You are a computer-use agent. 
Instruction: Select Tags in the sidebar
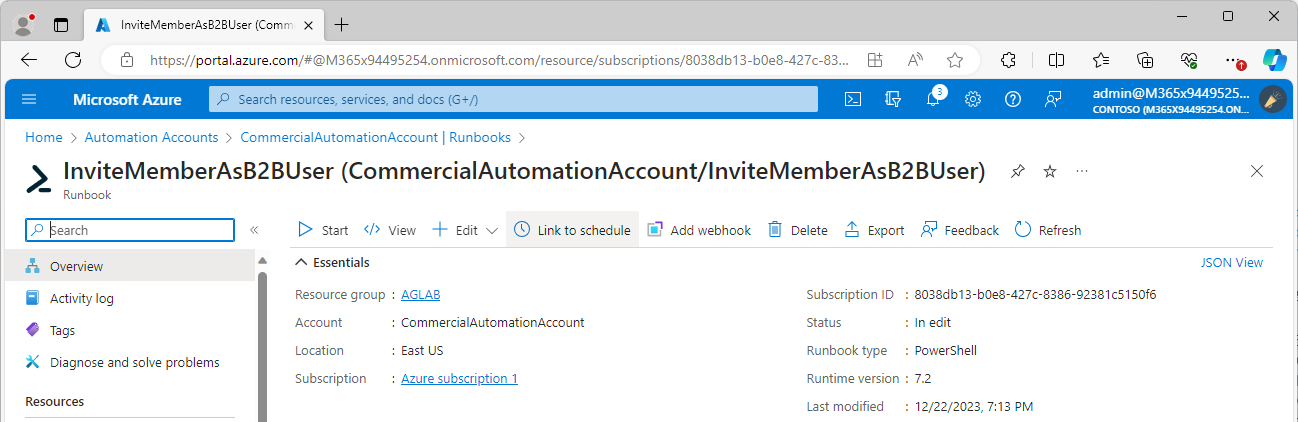(62, 330)
